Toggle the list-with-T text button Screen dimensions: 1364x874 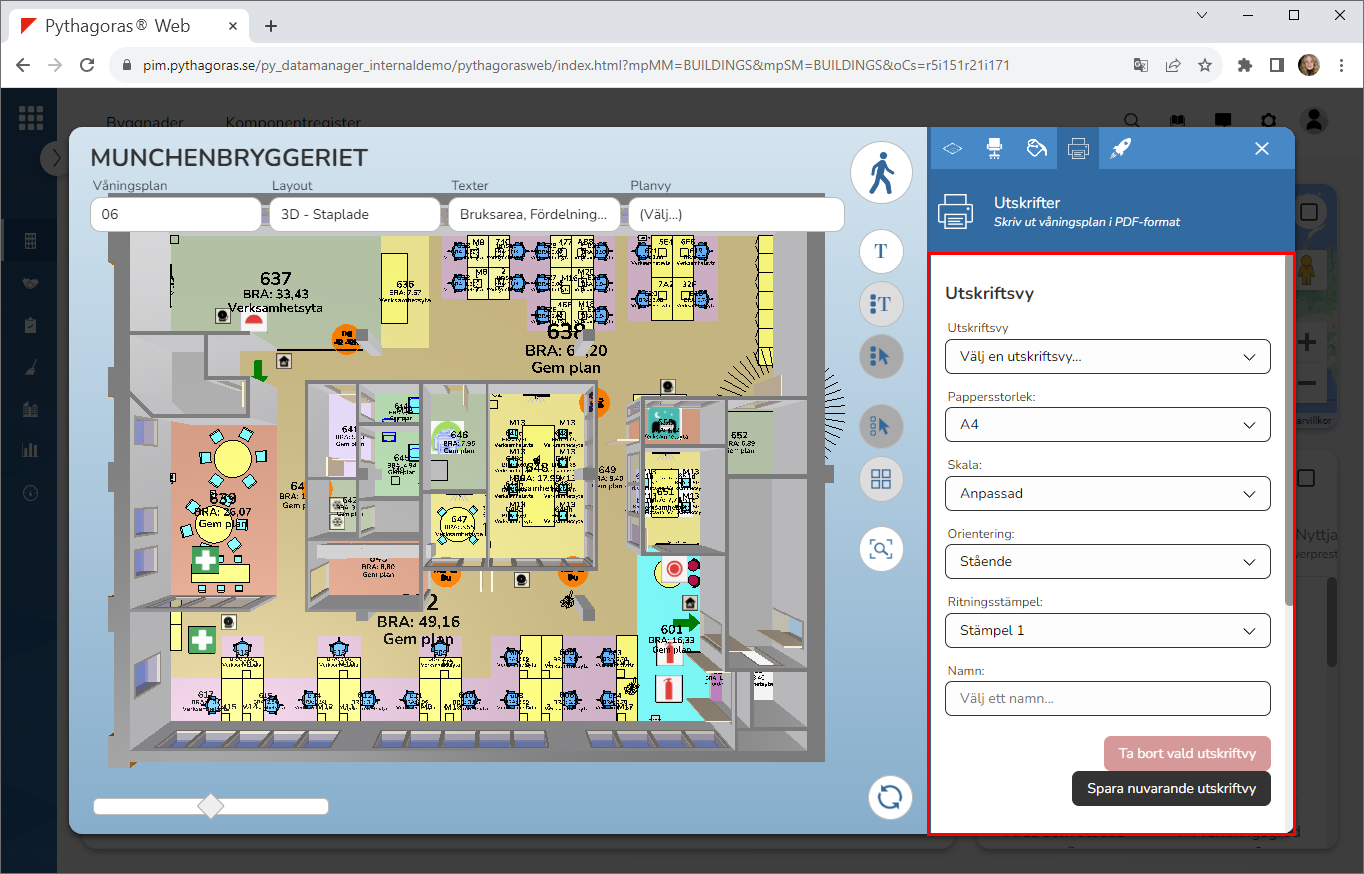(881, 304)
